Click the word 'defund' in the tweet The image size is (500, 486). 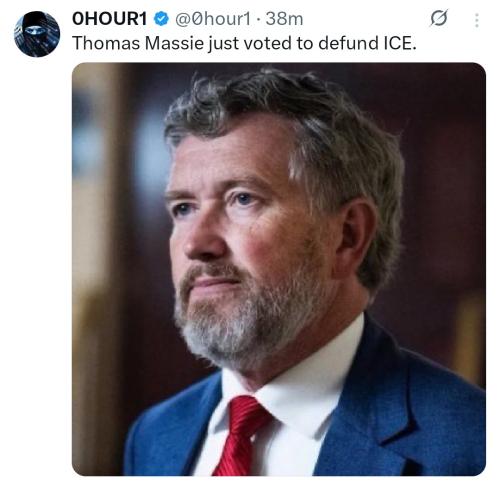point(348,43)
